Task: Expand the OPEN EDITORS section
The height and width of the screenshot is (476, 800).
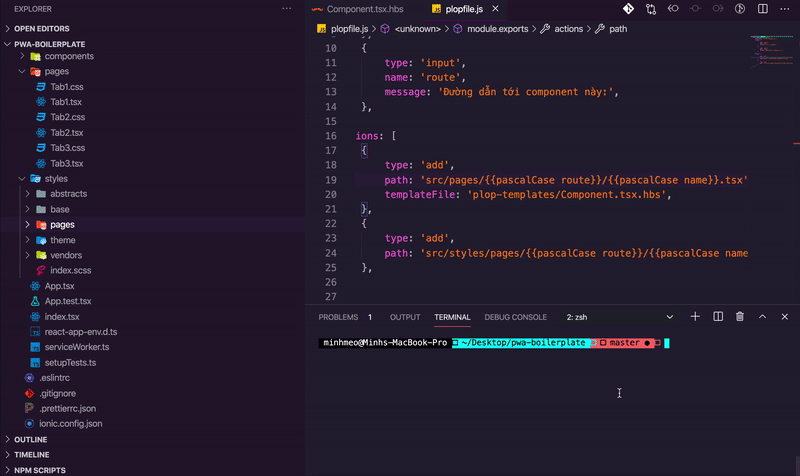Action: coord(42,29)
